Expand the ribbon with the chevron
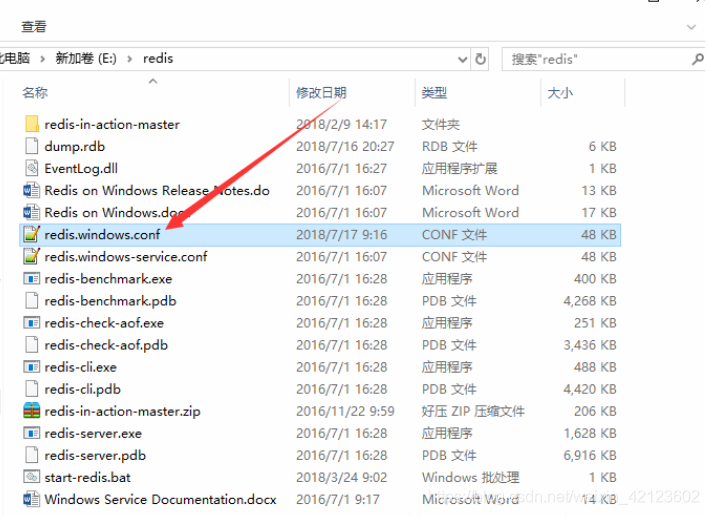The width and height of the screenshot is (709, 515). click(691, 27)
